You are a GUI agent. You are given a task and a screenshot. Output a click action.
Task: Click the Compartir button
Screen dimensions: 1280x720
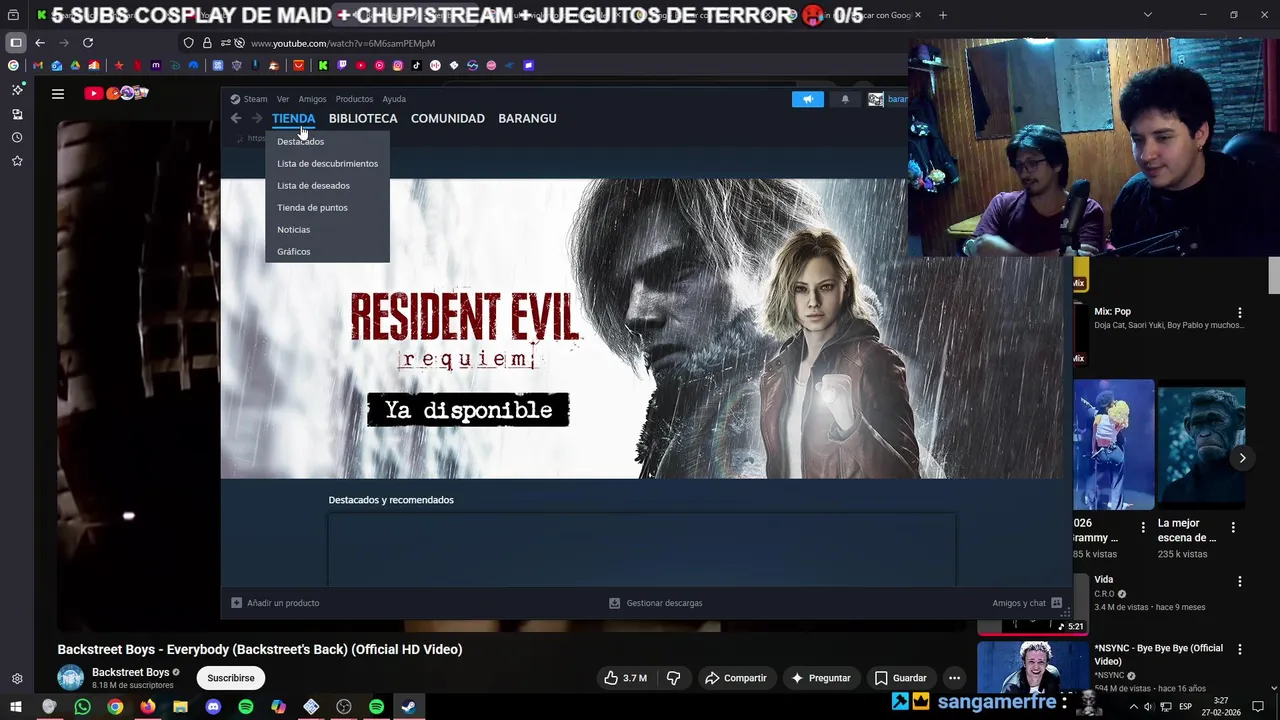[x=736, y=678]
